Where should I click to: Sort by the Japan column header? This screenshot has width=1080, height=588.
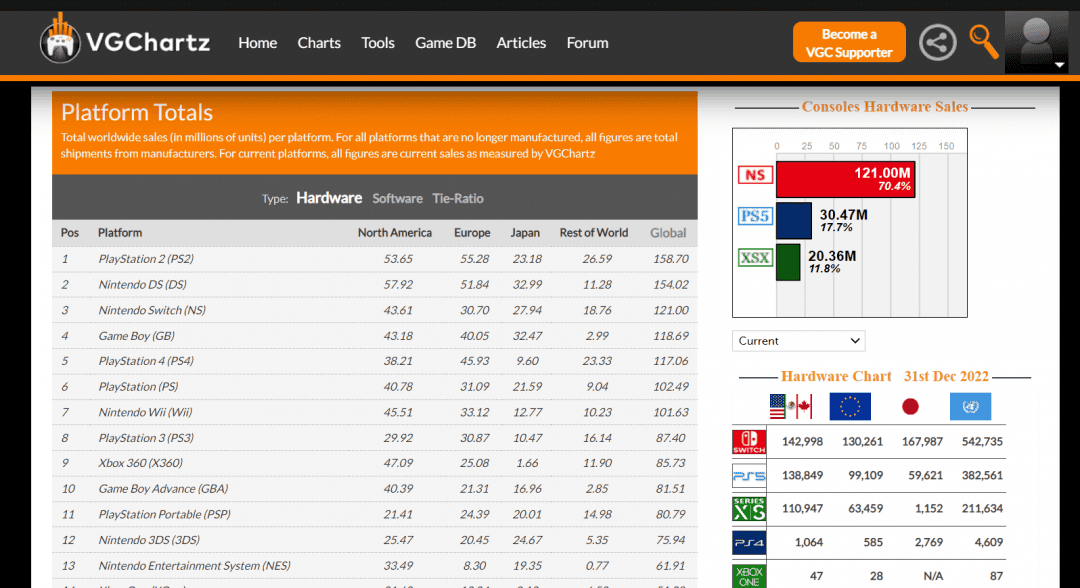pyautogui.click(x=525, y=233)
